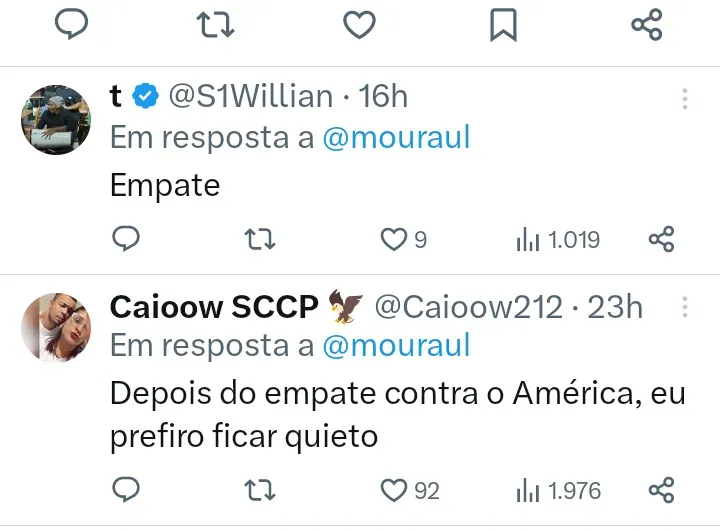Open more options for Caioow SCCP's tweet
Viewport: 720px width, 531px height.
(x=685, y=307)
